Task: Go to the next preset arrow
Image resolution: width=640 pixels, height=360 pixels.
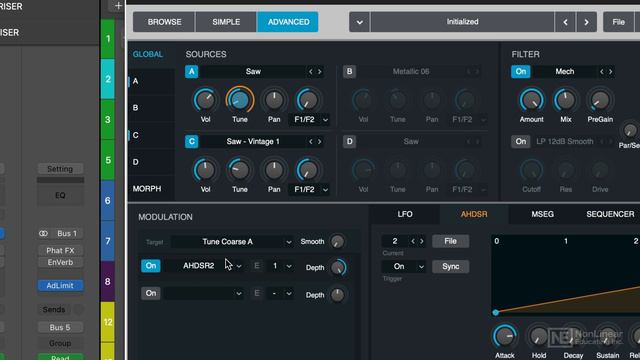Action: [x=586, y=22]
